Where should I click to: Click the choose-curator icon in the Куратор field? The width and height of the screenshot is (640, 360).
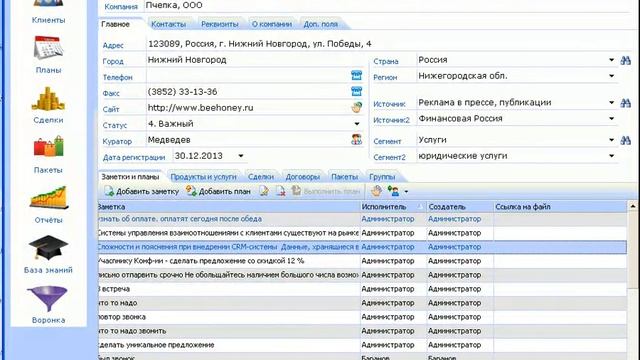pos(356,140)
